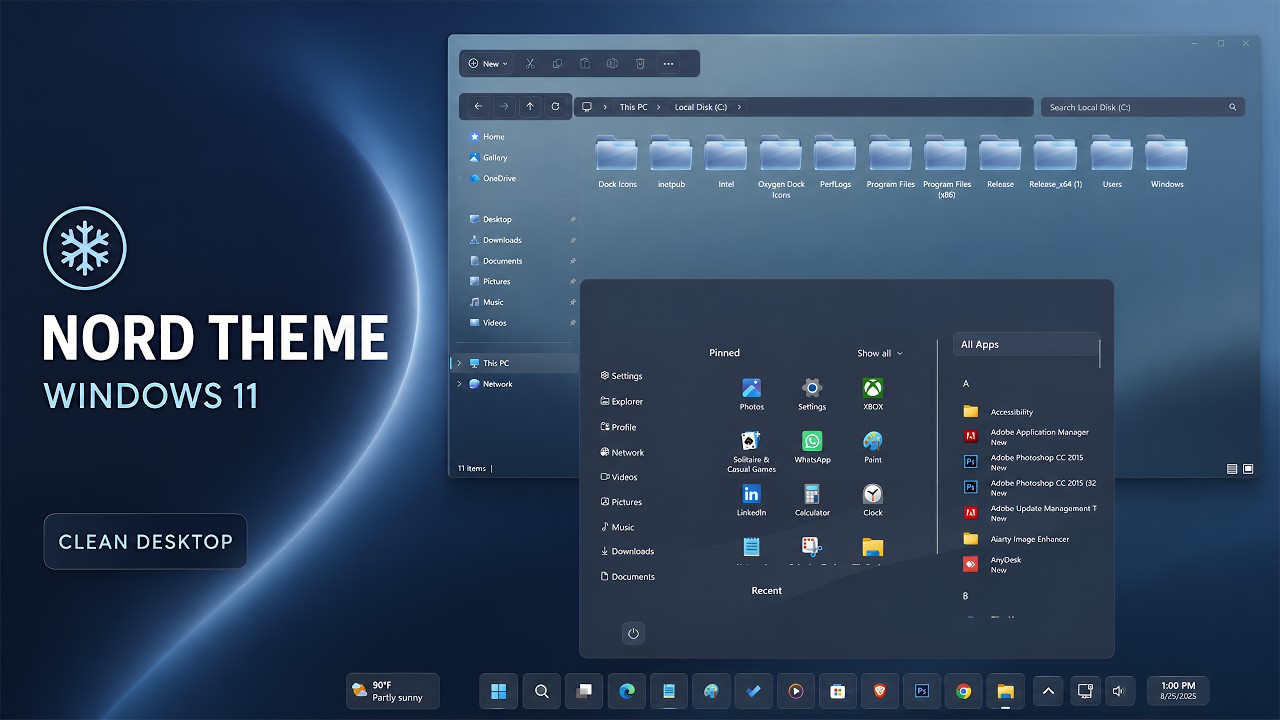This screenshot has height=720, width=1280.
Task: Select the Program Files (x86) folder
Action: pos(946,167)
